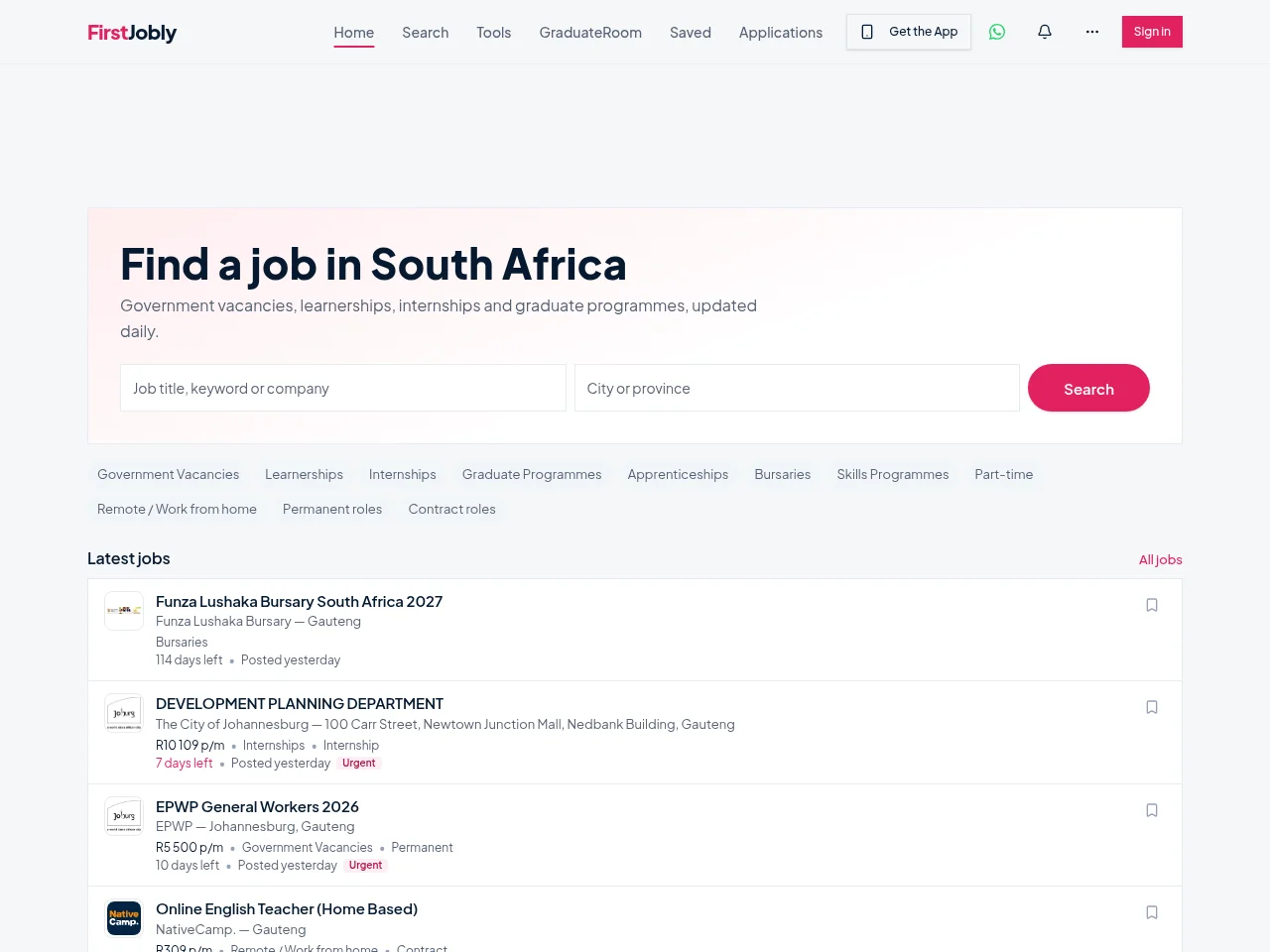The width and height of the screenshot is (1270, 952).
Task: Open the notifications bell
Action: pyautogui.click(x=1045, y=32)
